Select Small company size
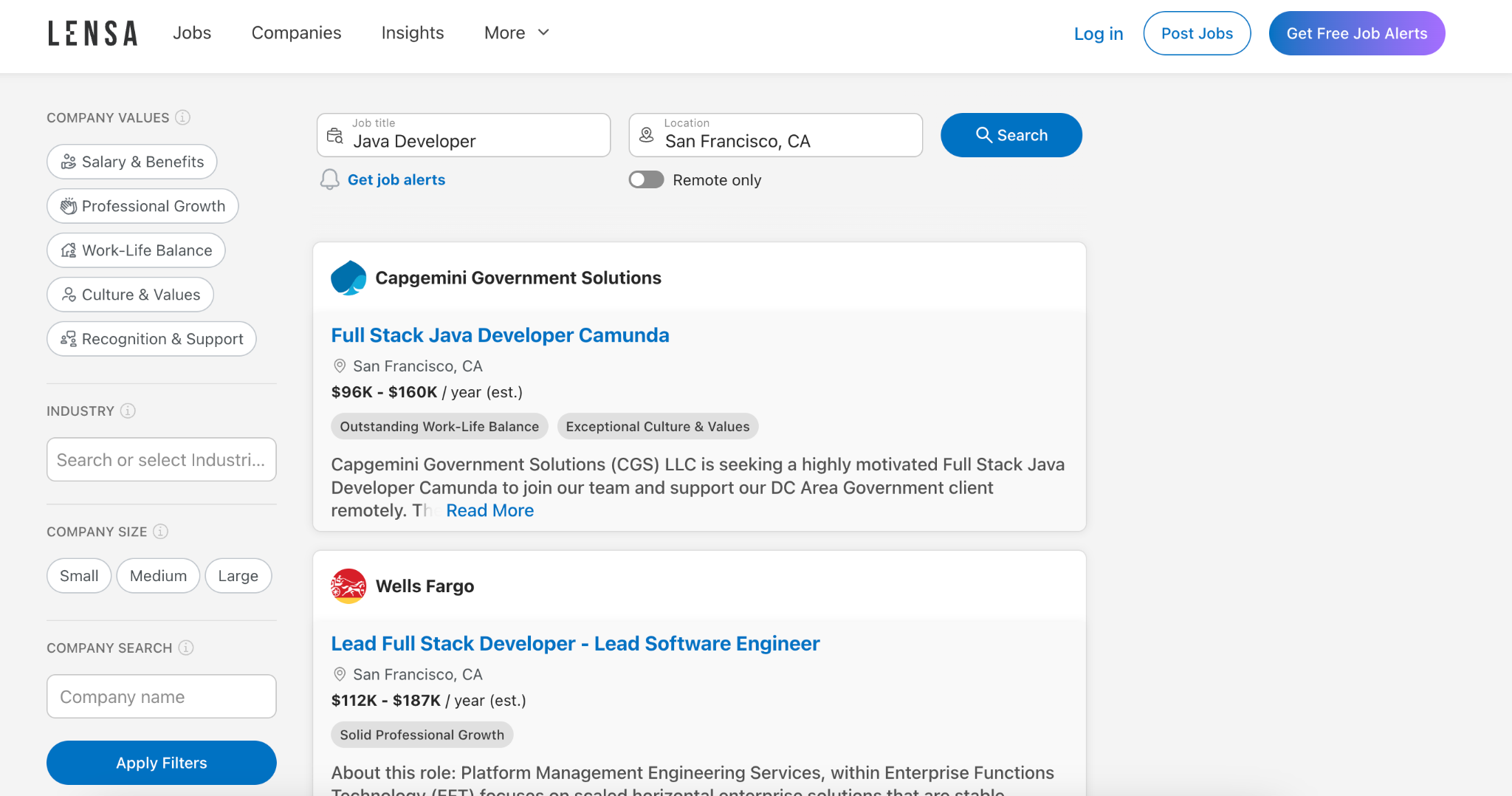 (x=79, y=576)
